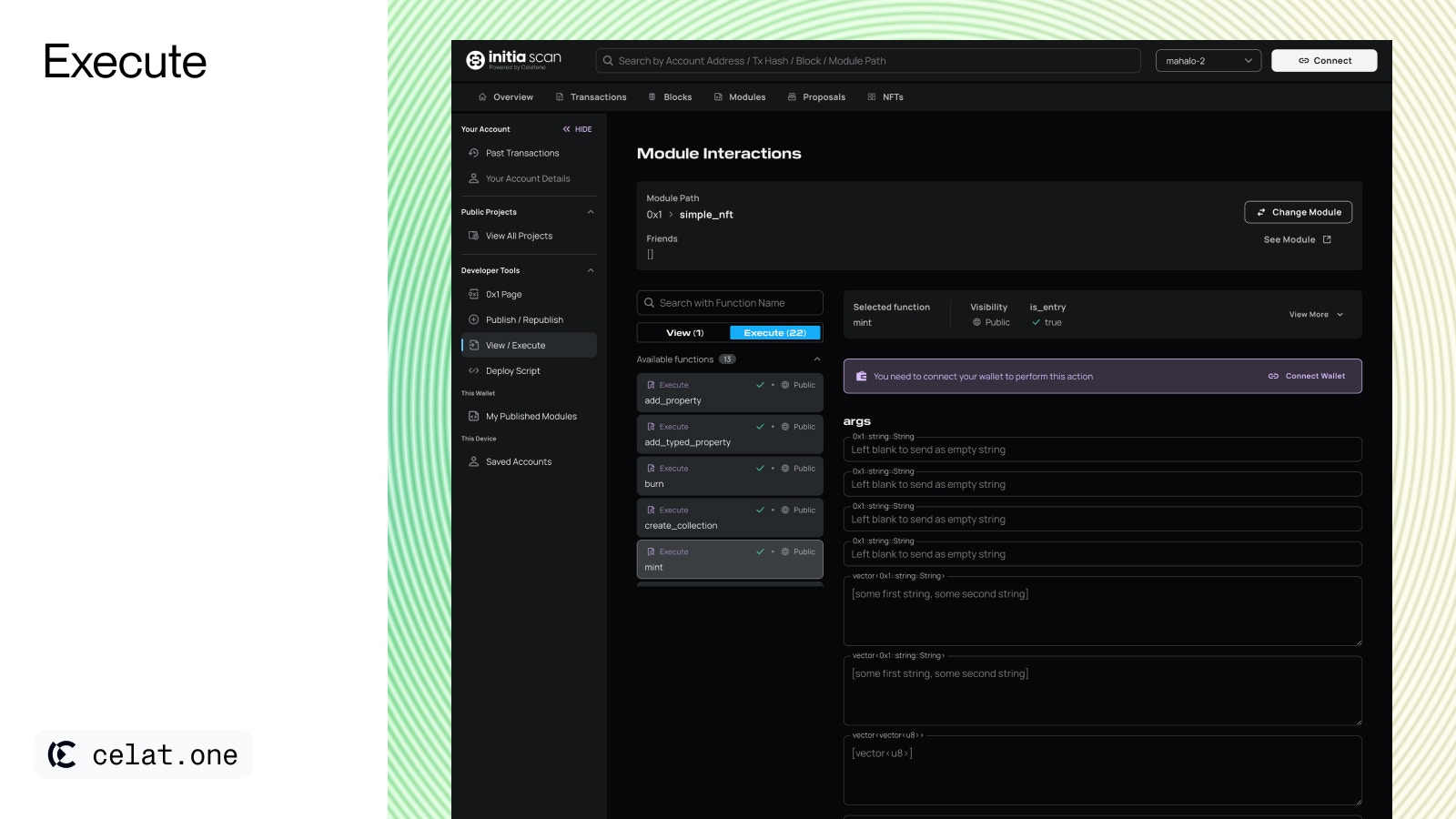Open Past Transactions from the sidebar
Viewport: 1456px width, 819px height.
(521, 153)
